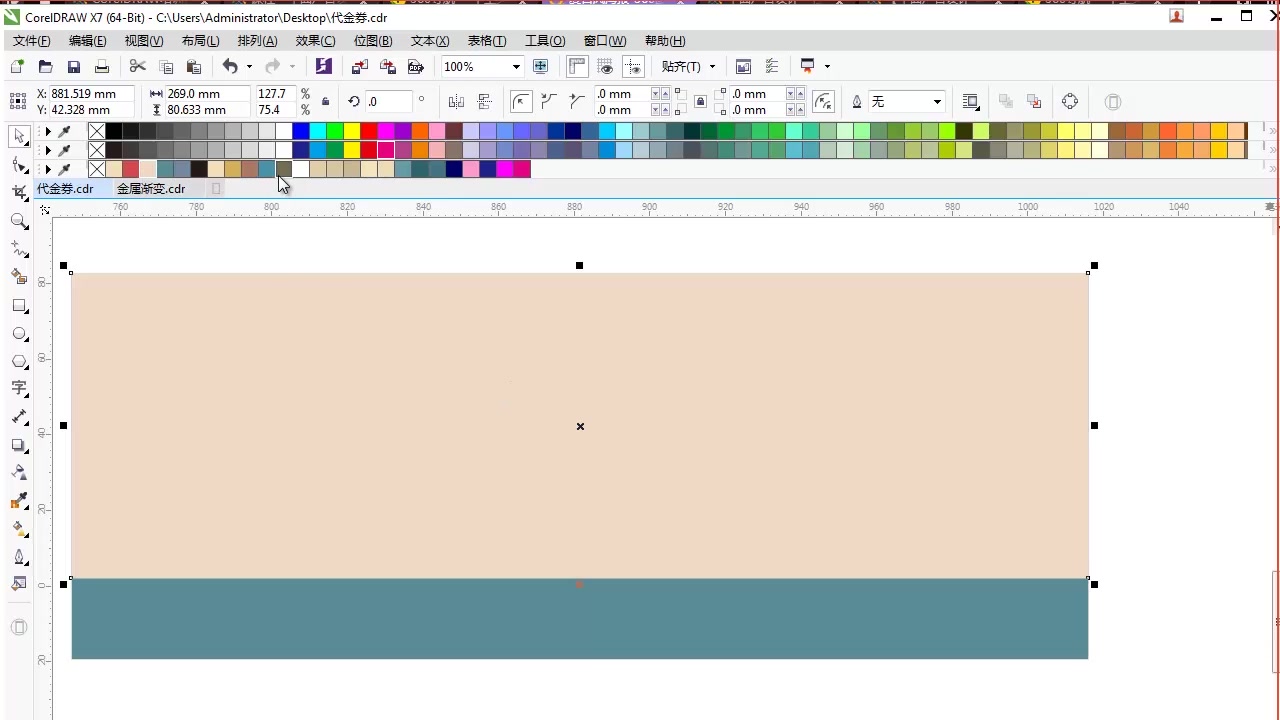Open the undo history dropdown arrow
Viewport: 1280px width, 720px height.
249,67
